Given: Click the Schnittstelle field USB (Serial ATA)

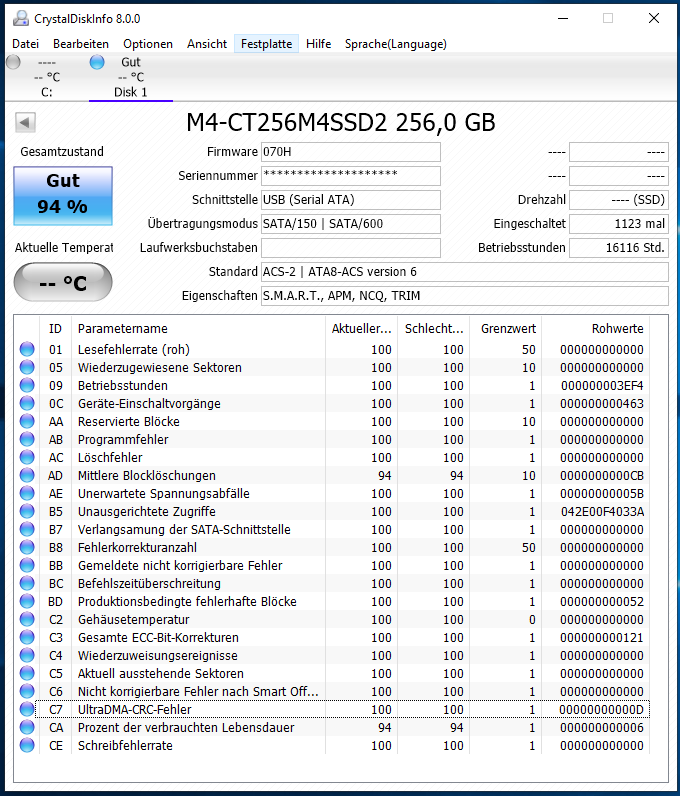Looking at the screenshot, I should coord(350,200).
